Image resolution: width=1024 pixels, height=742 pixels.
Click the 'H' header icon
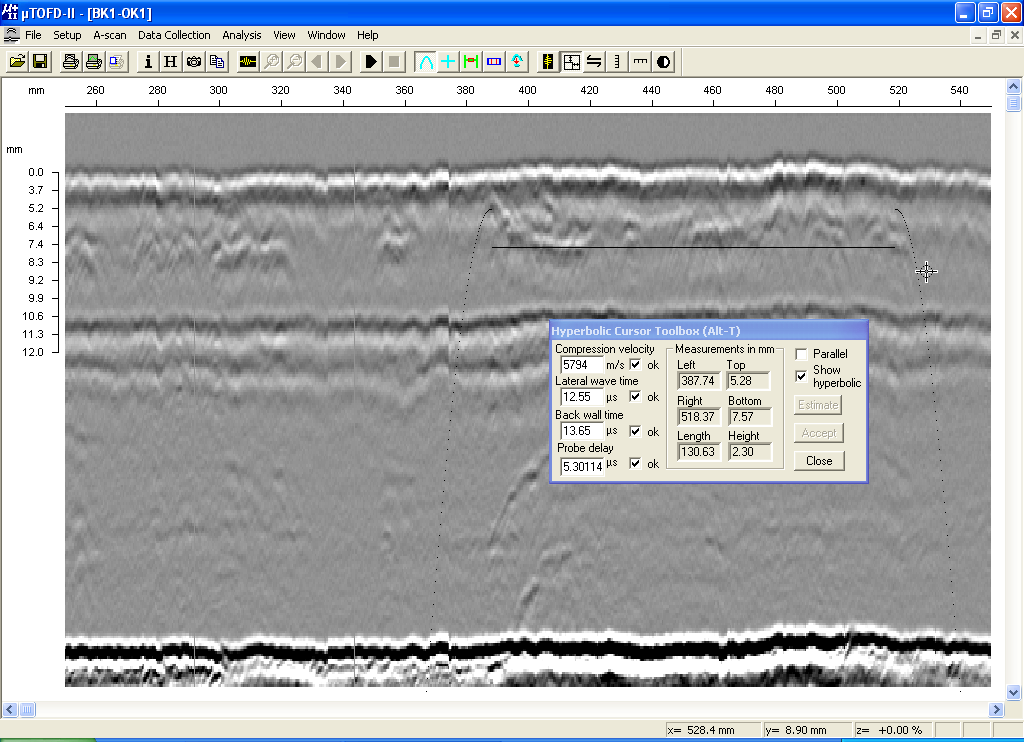[x=170, y=61]
